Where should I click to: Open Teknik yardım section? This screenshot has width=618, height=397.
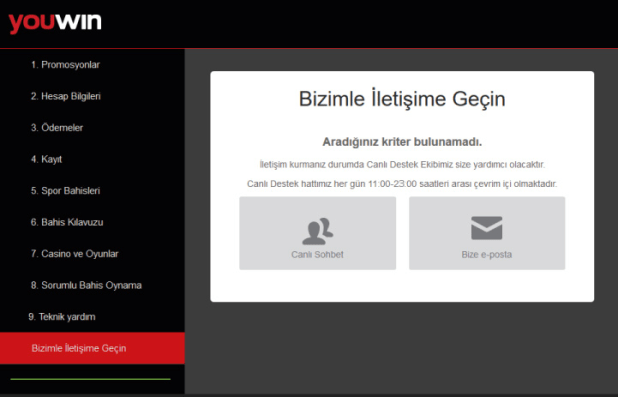pyautogui.click(x=62, y=317)
